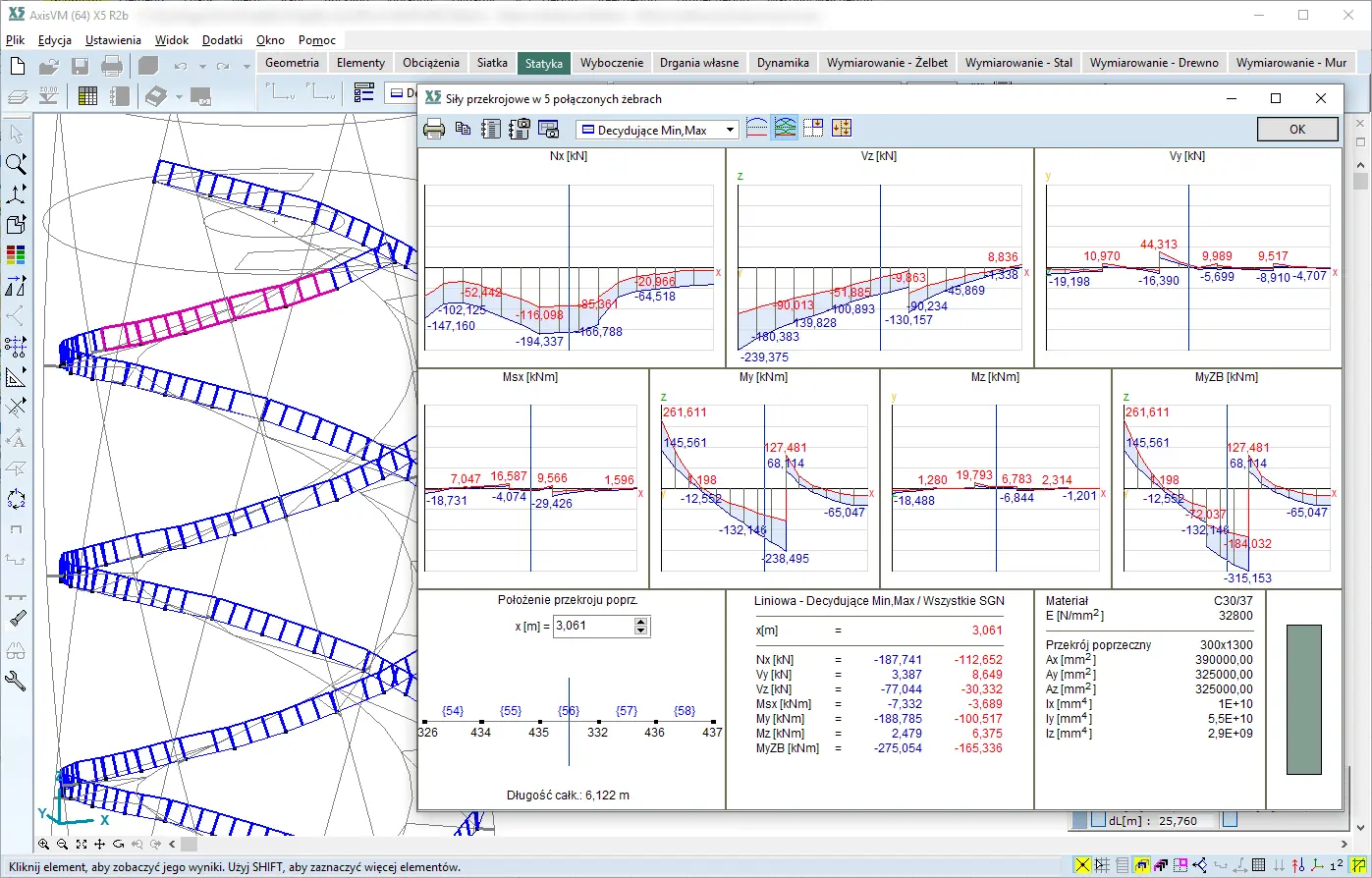1372x878 pixels.
Task: Open the table browser grid icon
Action: (x=87, y=96)
